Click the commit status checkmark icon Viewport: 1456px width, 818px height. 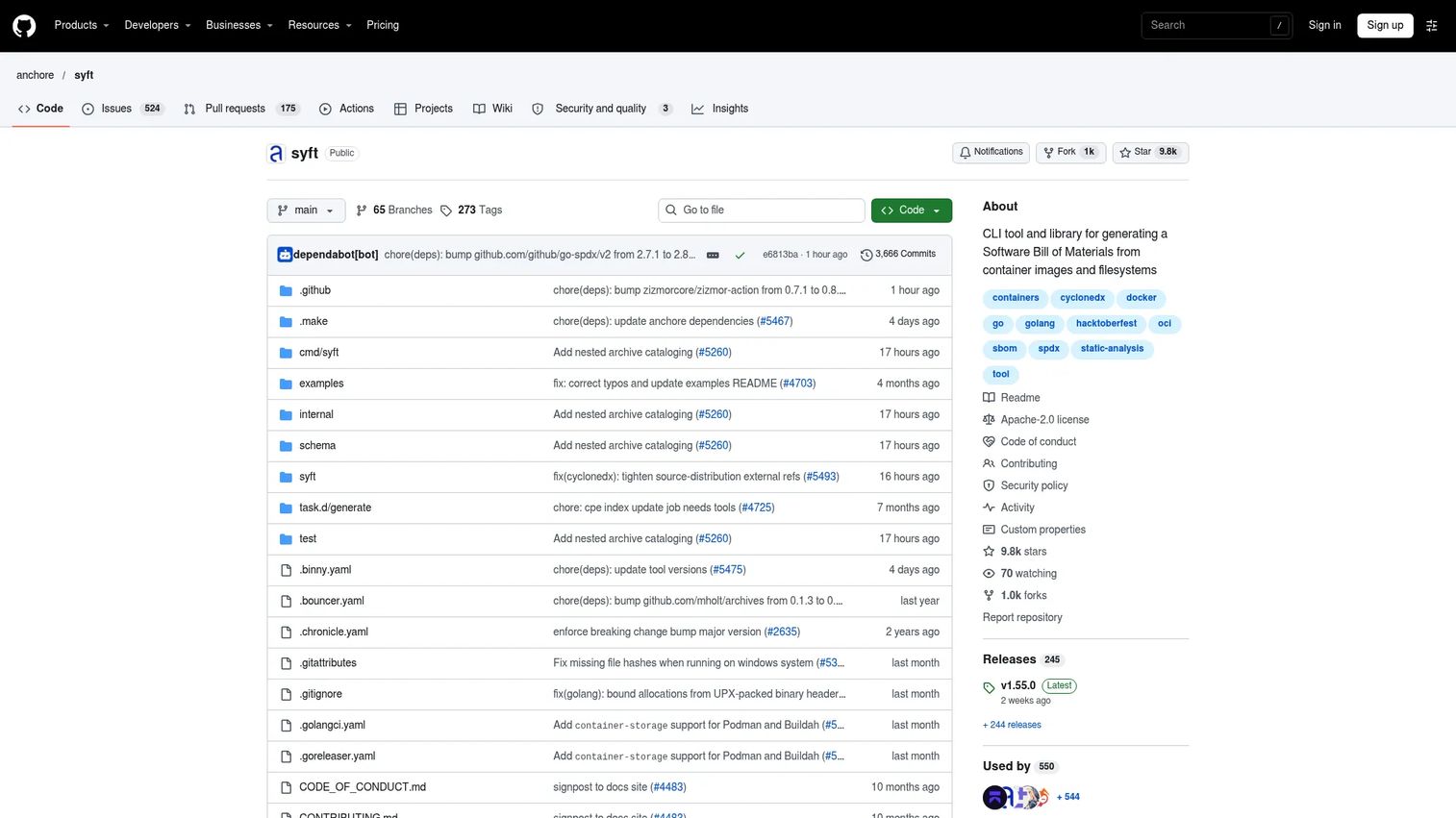(740, 255)
